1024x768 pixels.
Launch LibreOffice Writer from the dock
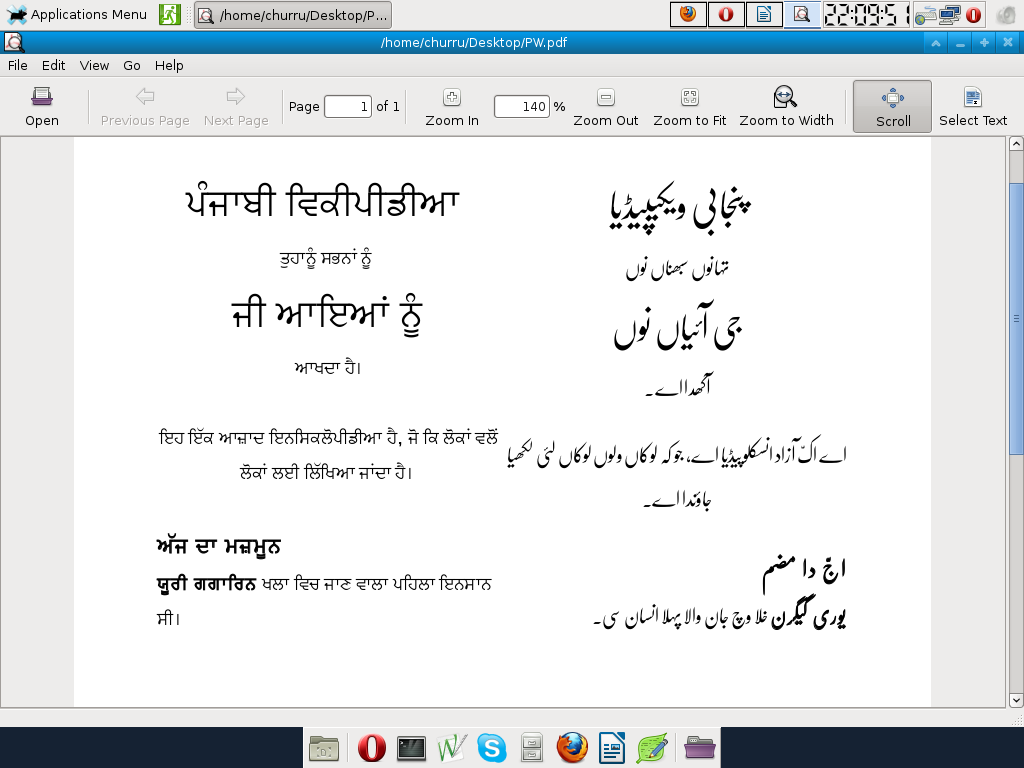(612, 748)
